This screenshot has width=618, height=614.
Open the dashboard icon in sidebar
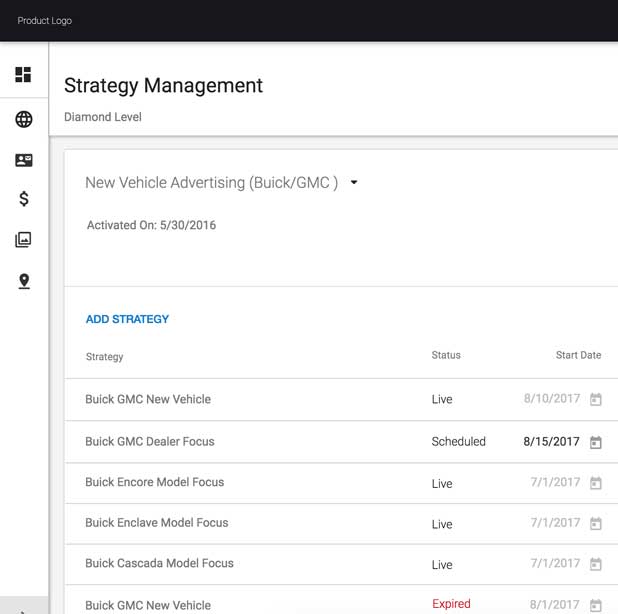pyautogui.click(x=23, y=75)
